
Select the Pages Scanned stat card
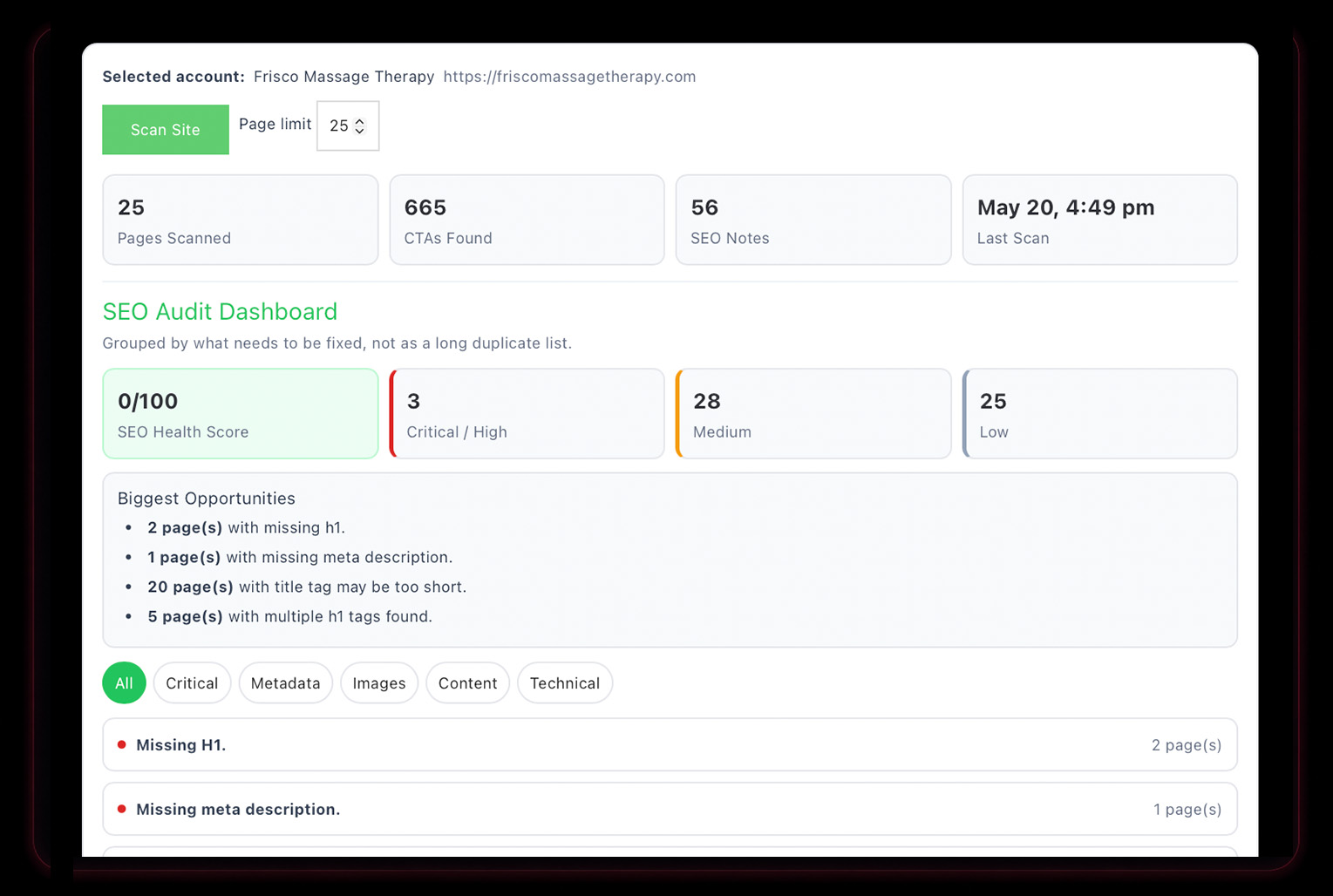click(241, 220)
